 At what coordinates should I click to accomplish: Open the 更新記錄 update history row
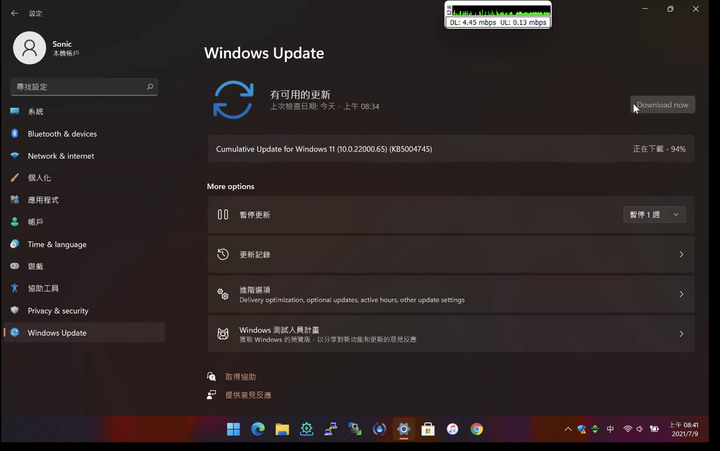(x=451, y=254)
